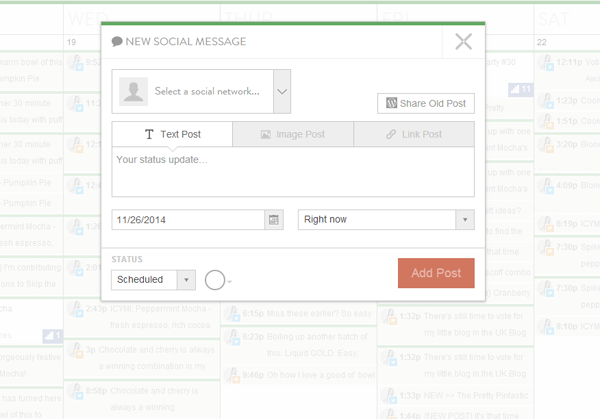Screen dimensions: 600x419
Task: Click the avatar icon of the 6:15p post
Action: pos(233,315)
